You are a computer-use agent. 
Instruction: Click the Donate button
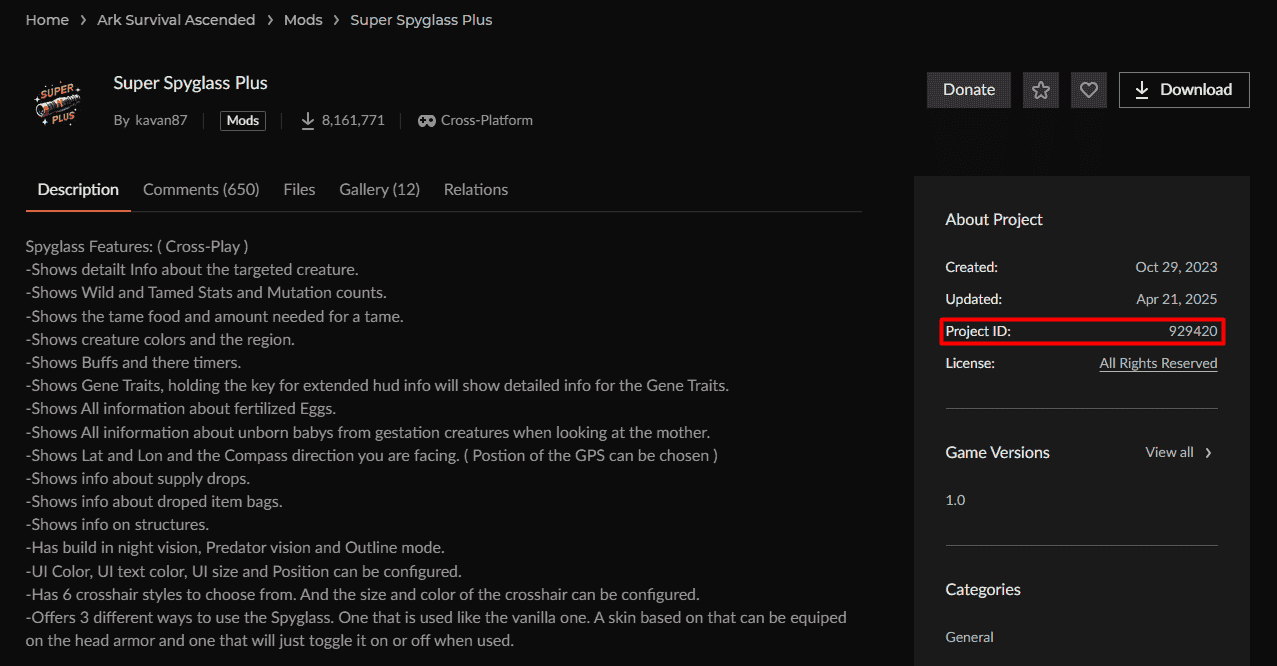point(968,90)
